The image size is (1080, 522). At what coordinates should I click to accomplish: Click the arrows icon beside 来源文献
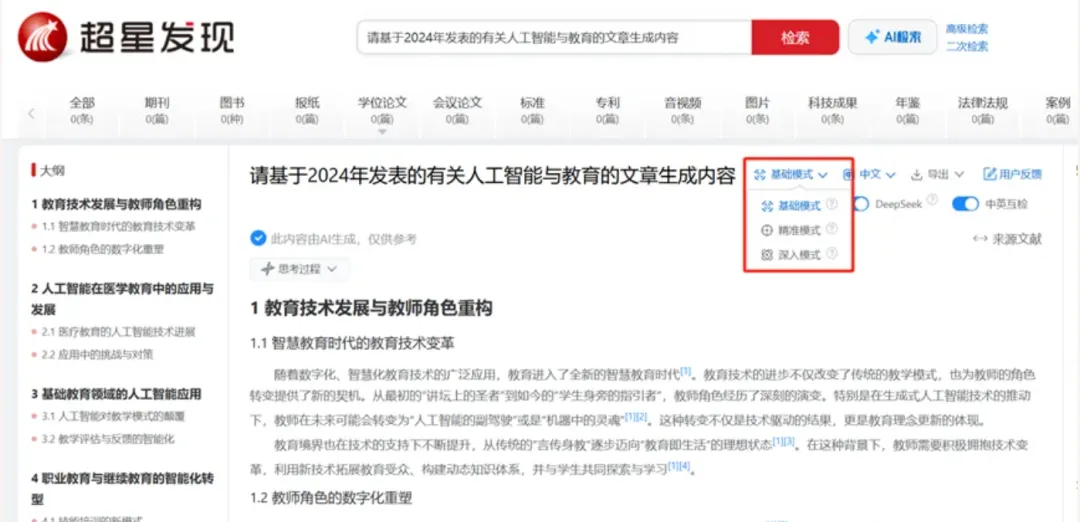pyautogui.click(x=979, y=240)
